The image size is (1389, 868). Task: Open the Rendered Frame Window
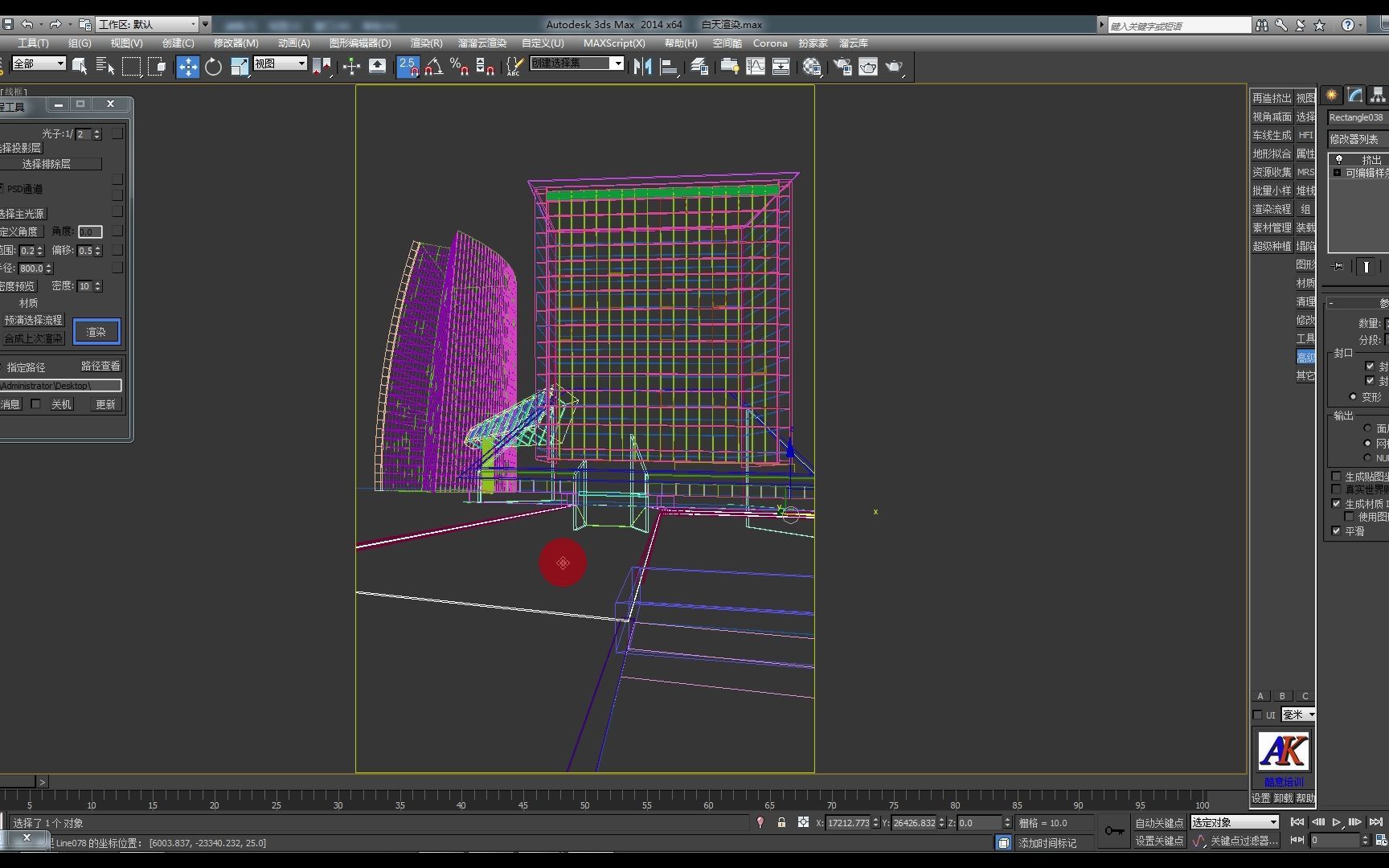pyautogui.click(x=868, y=67)
